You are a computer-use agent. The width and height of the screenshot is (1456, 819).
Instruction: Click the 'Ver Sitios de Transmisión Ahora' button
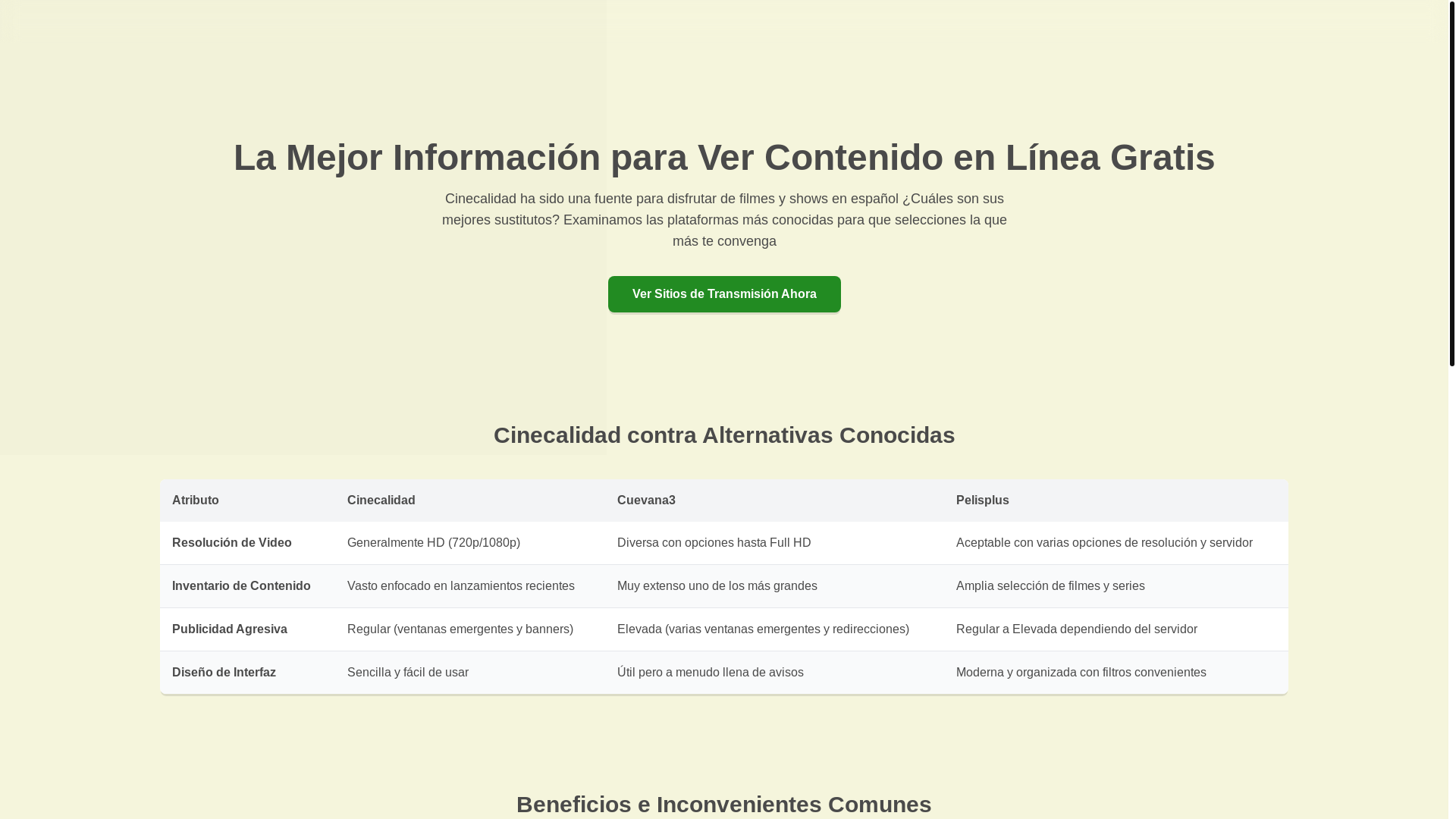click(724, 294)
